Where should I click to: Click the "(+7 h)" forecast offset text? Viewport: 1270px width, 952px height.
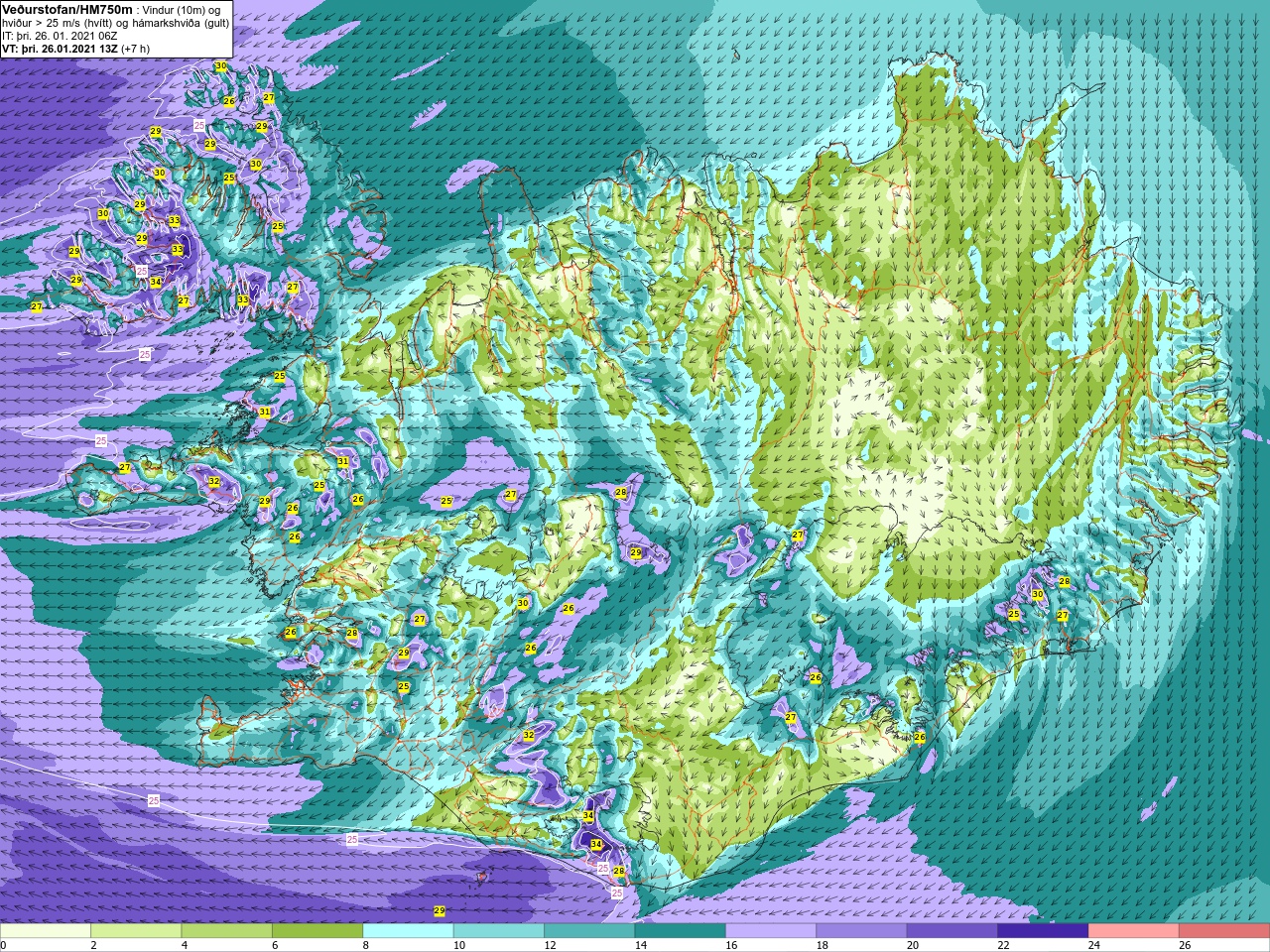pyautogui.click(x=136, y=48)
